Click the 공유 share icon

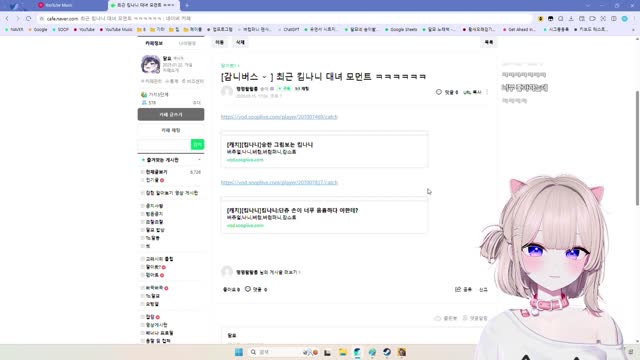pyautogui.click(x=458, y=289)
